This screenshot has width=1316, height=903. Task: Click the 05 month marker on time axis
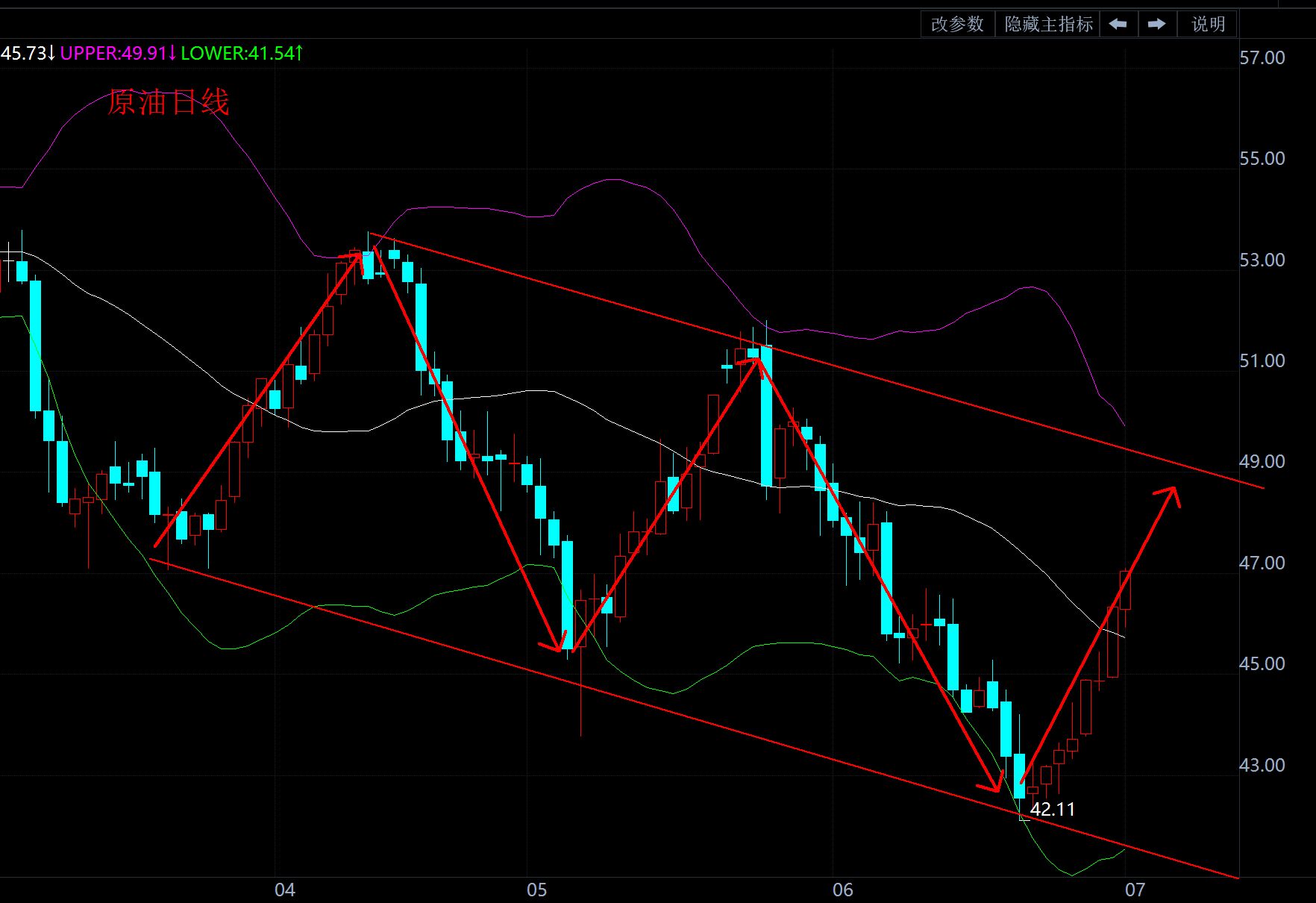536,890
